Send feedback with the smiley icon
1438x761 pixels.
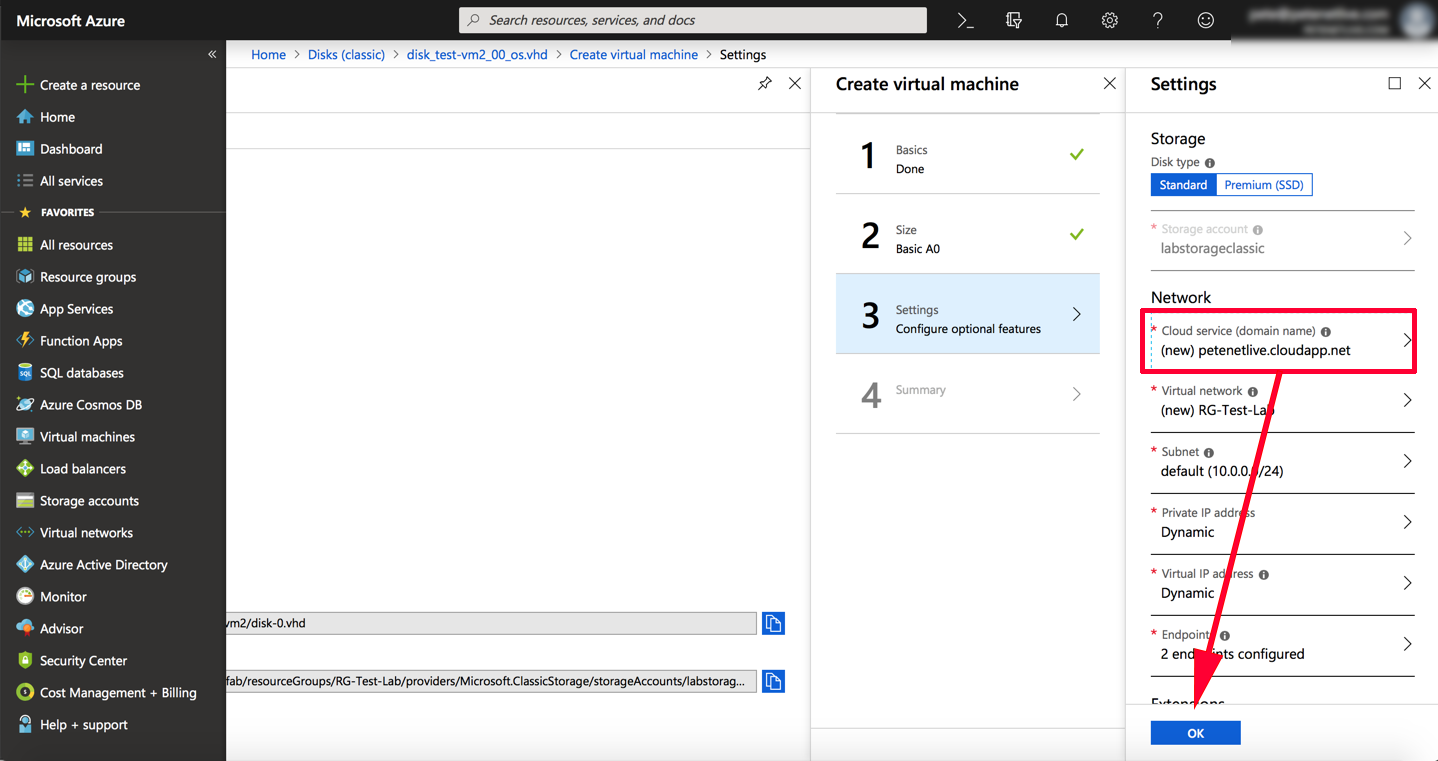point(1206,20)
